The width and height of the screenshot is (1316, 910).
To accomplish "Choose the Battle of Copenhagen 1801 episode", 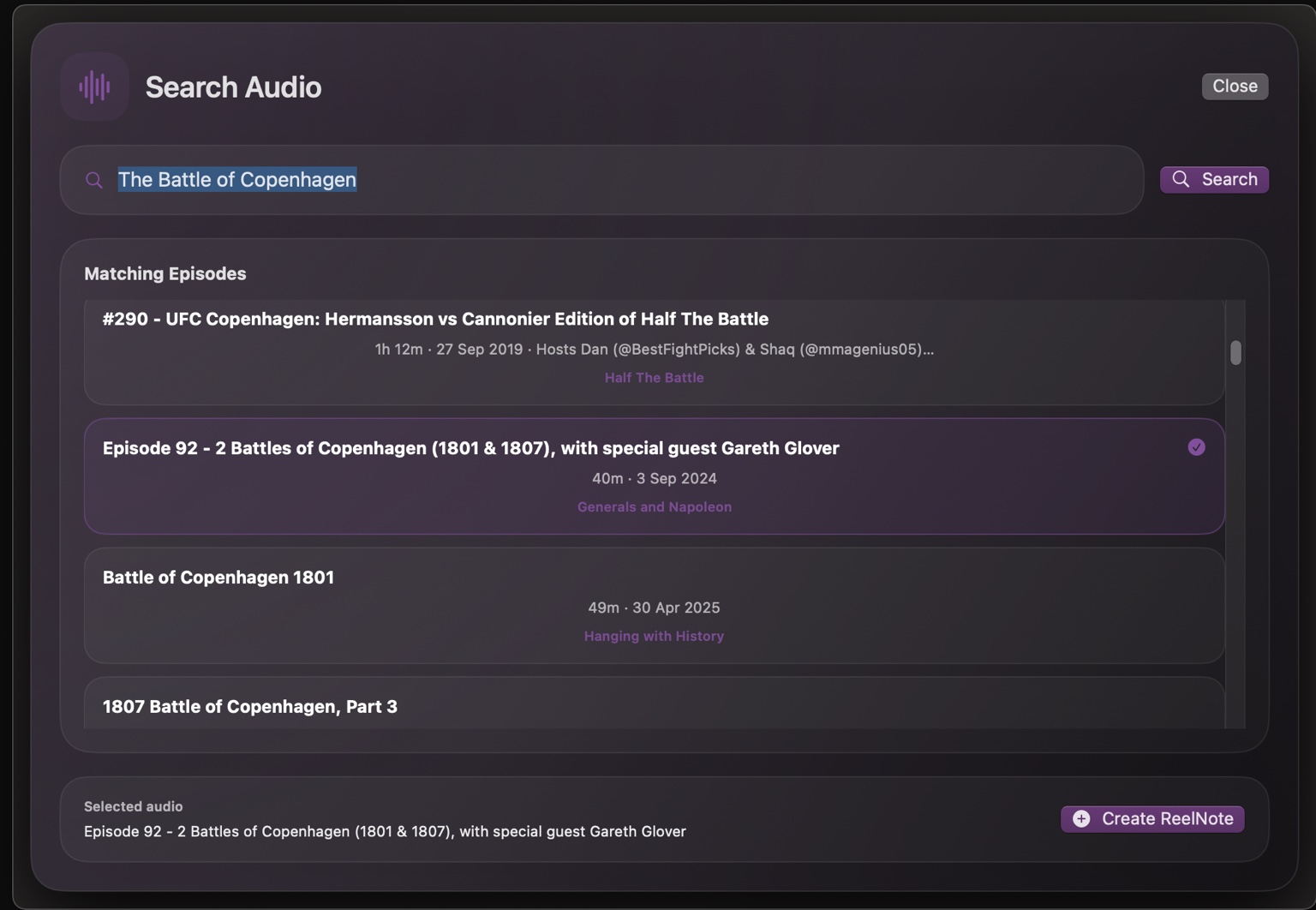I will pyautogui.click(x=655, y=606).
